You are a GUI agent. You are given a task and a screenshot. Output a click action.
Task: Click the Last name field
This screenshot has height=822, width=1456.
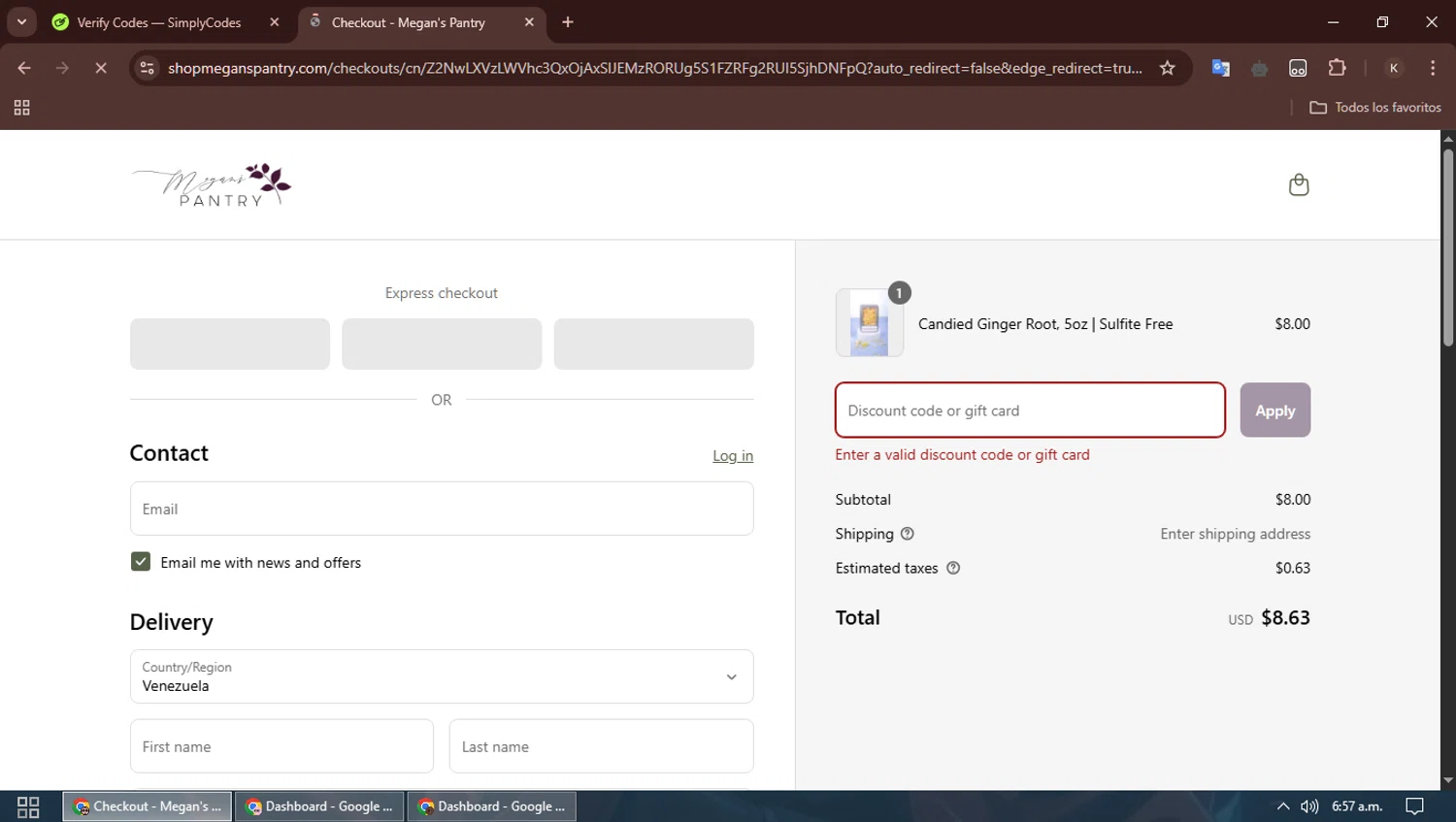coord(602,746)
